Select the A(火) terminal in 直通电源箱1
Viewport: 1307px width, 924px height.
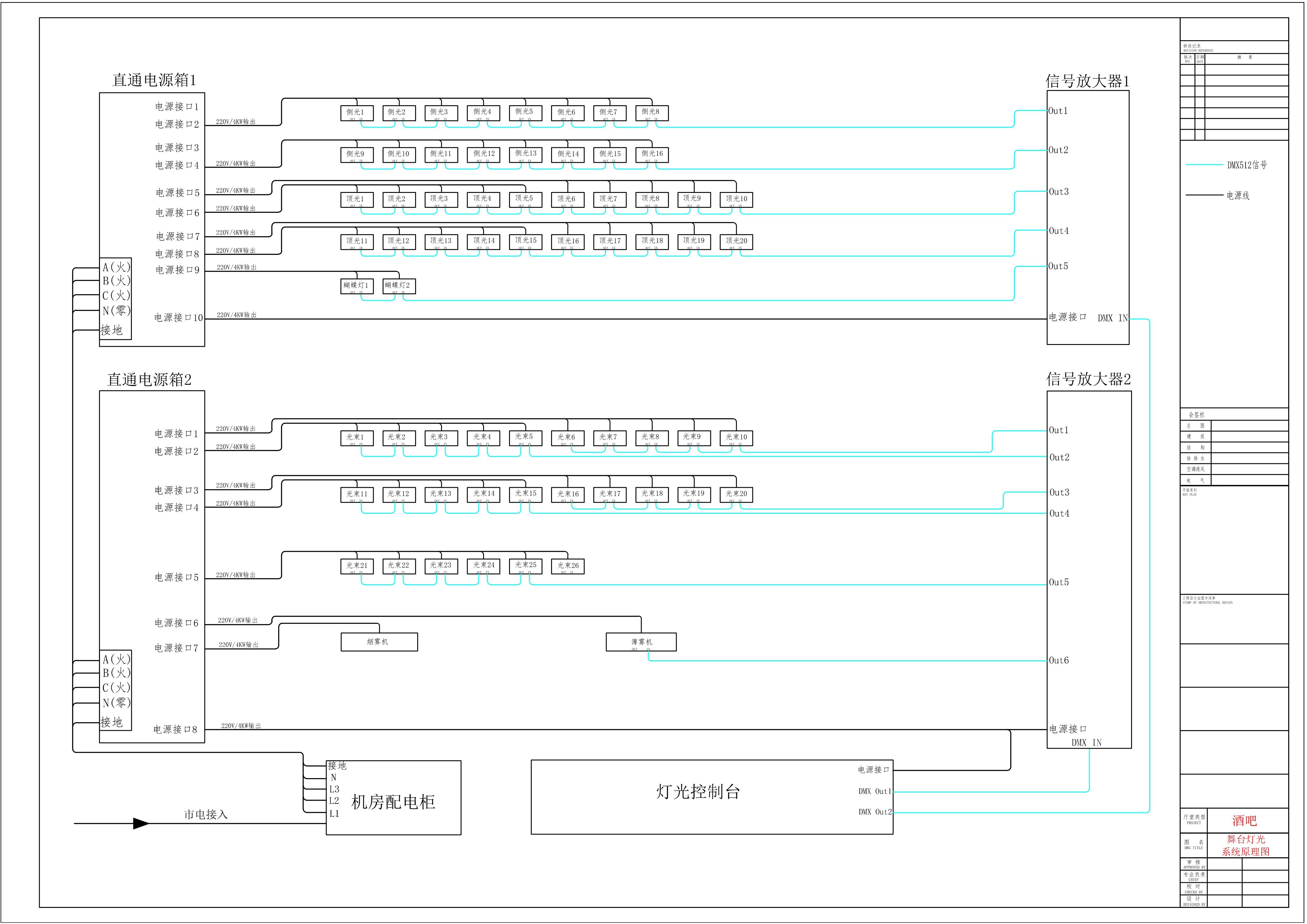coord(116,267)
